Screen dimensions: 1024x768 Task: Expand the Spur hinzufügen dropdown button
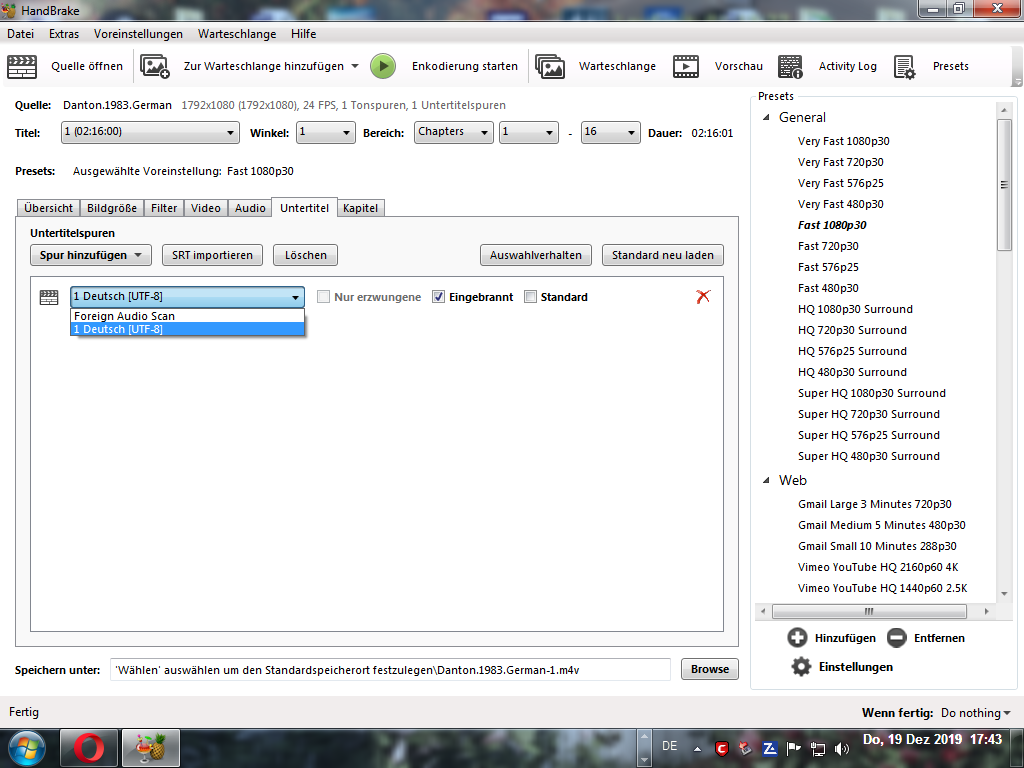coord(91,255)
